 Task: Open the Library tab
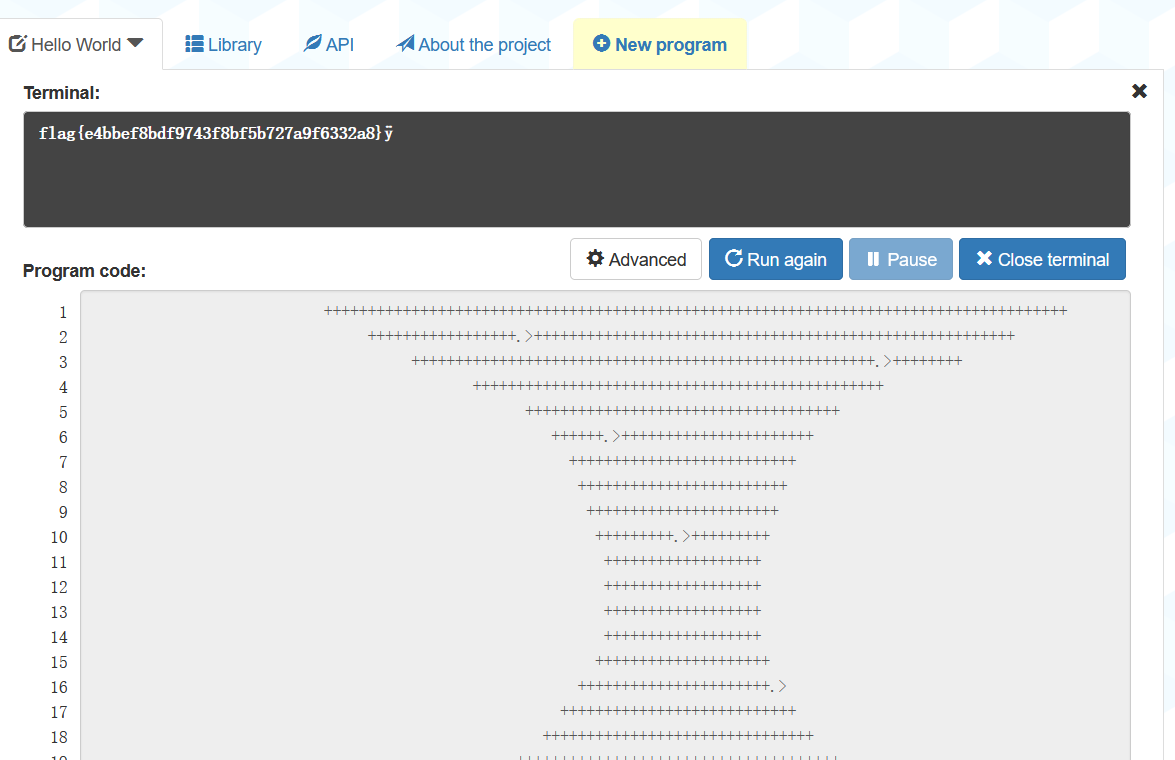coord(223,44)
